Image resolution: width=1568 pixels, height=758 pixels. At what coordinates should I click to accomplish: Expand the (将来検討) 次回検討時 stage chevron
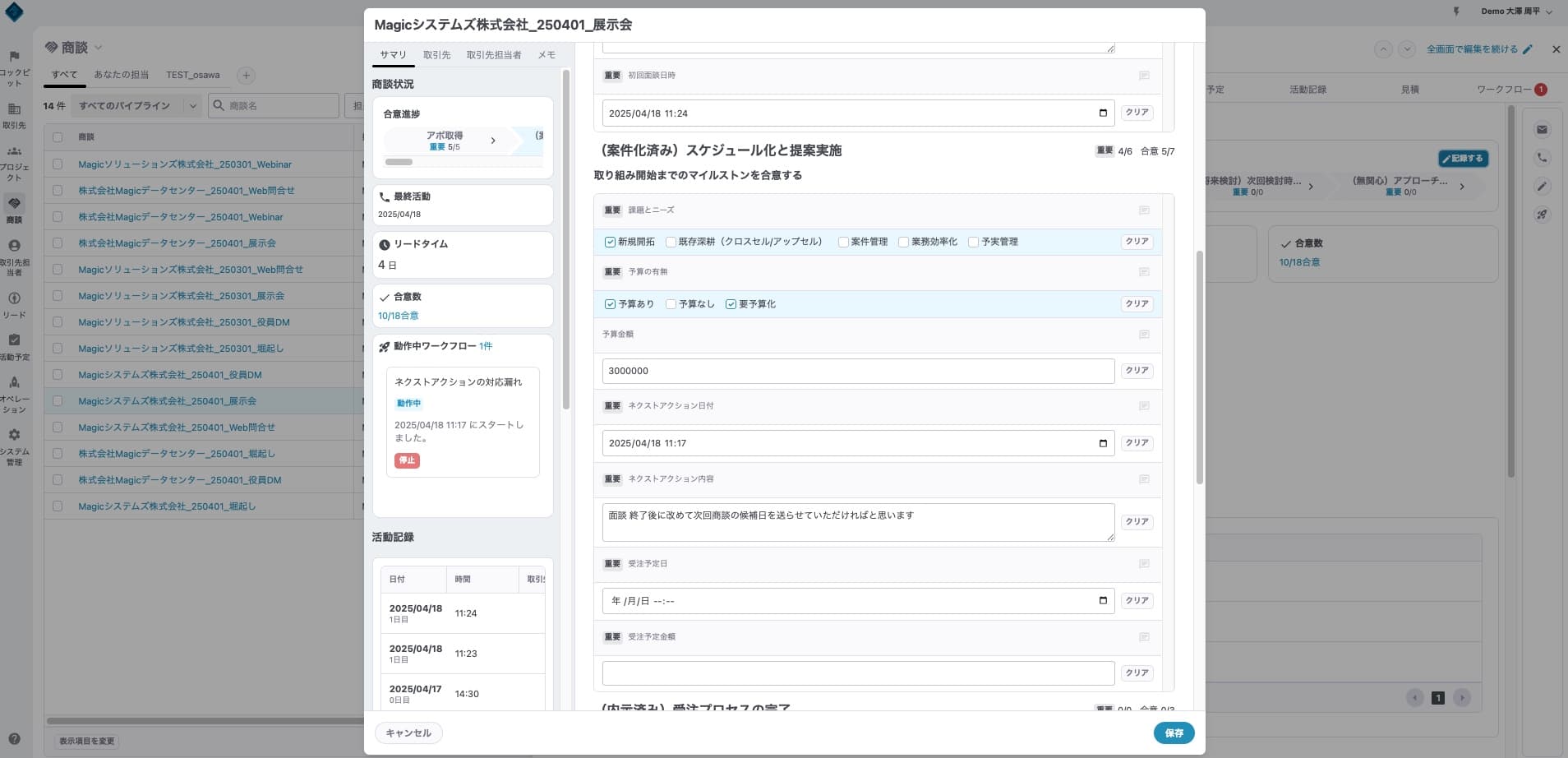point(1311,187)
